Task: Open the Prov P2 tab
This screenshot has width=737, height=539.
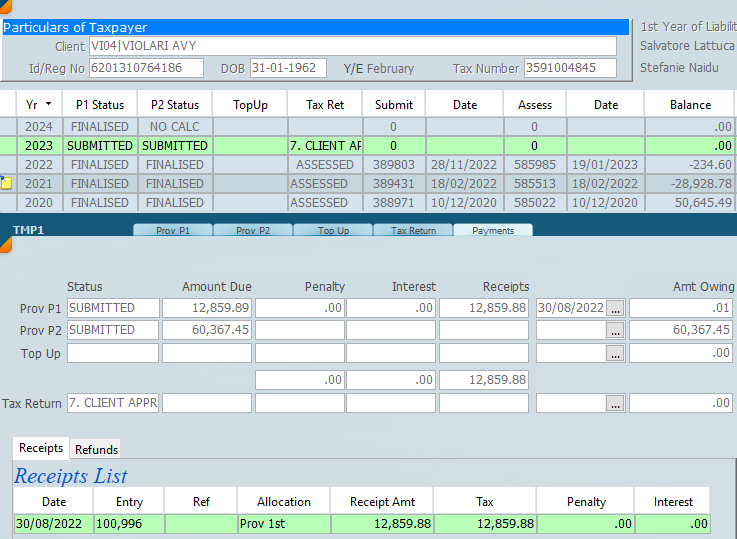Action: click(x=252, y=230)
